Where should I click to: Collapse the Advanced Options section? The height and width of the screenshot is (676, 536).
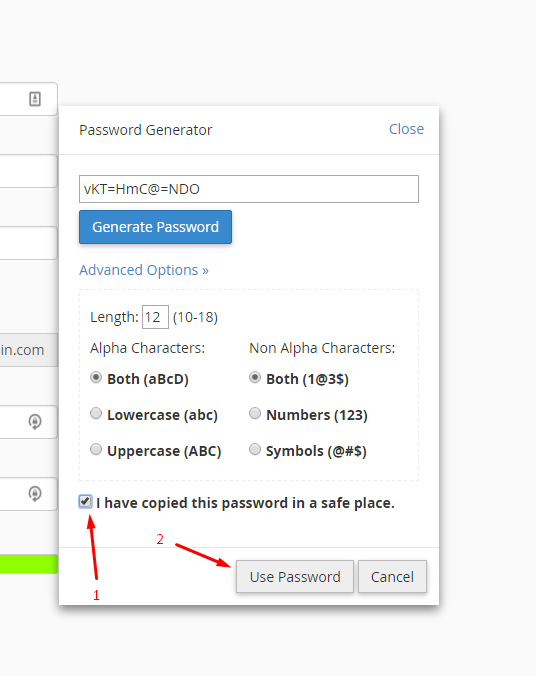point(144,270)
